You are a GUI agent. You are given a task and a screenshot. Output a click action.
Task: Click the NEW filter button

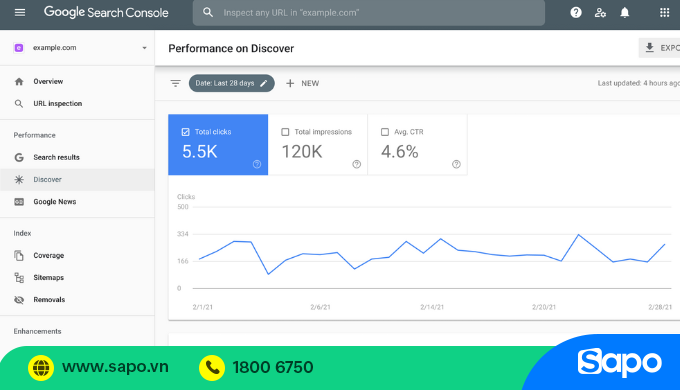[303, 83]
